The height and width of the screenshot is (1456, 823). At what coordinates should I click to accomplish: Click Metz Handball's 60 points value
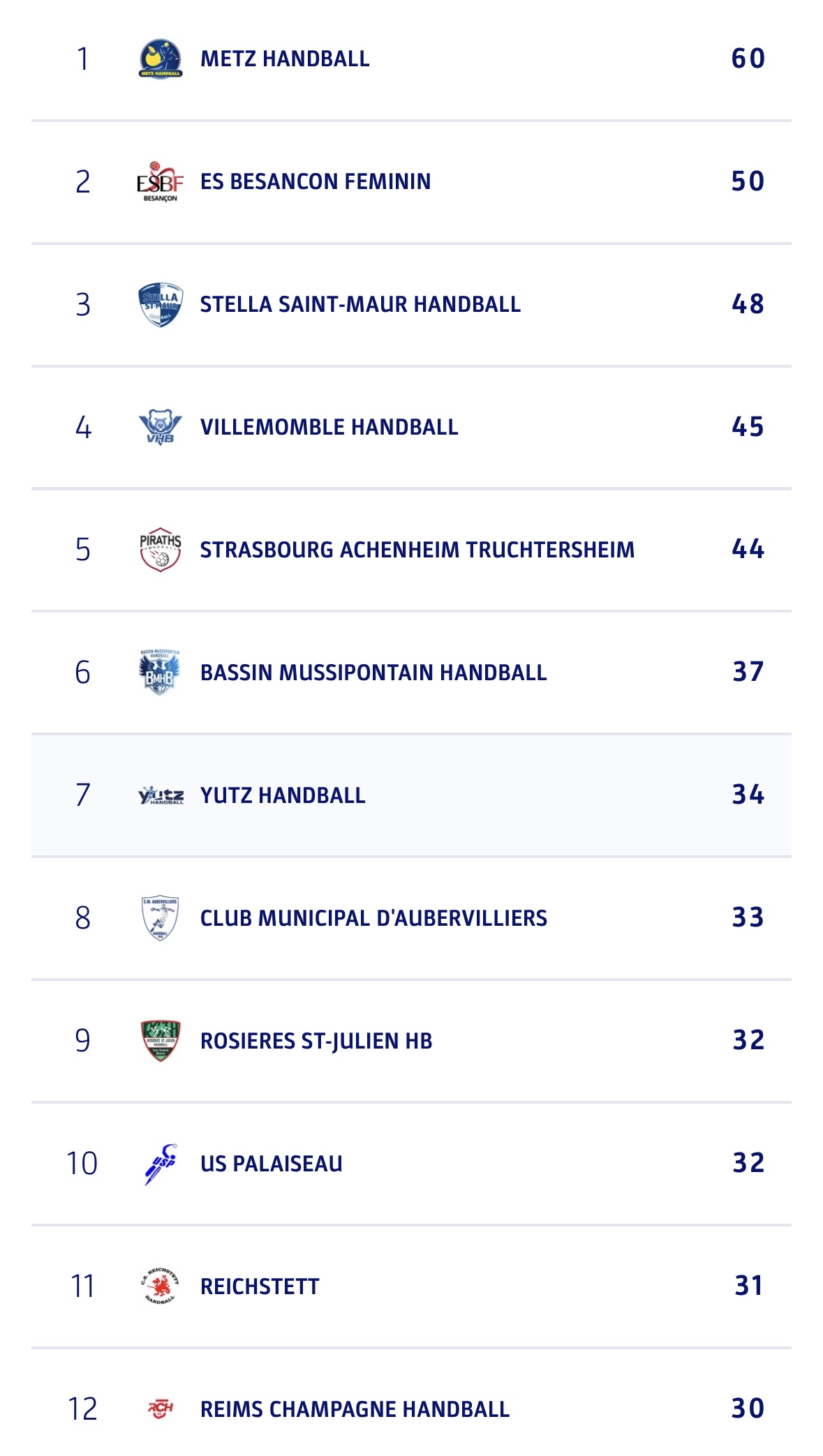[748, 59]
